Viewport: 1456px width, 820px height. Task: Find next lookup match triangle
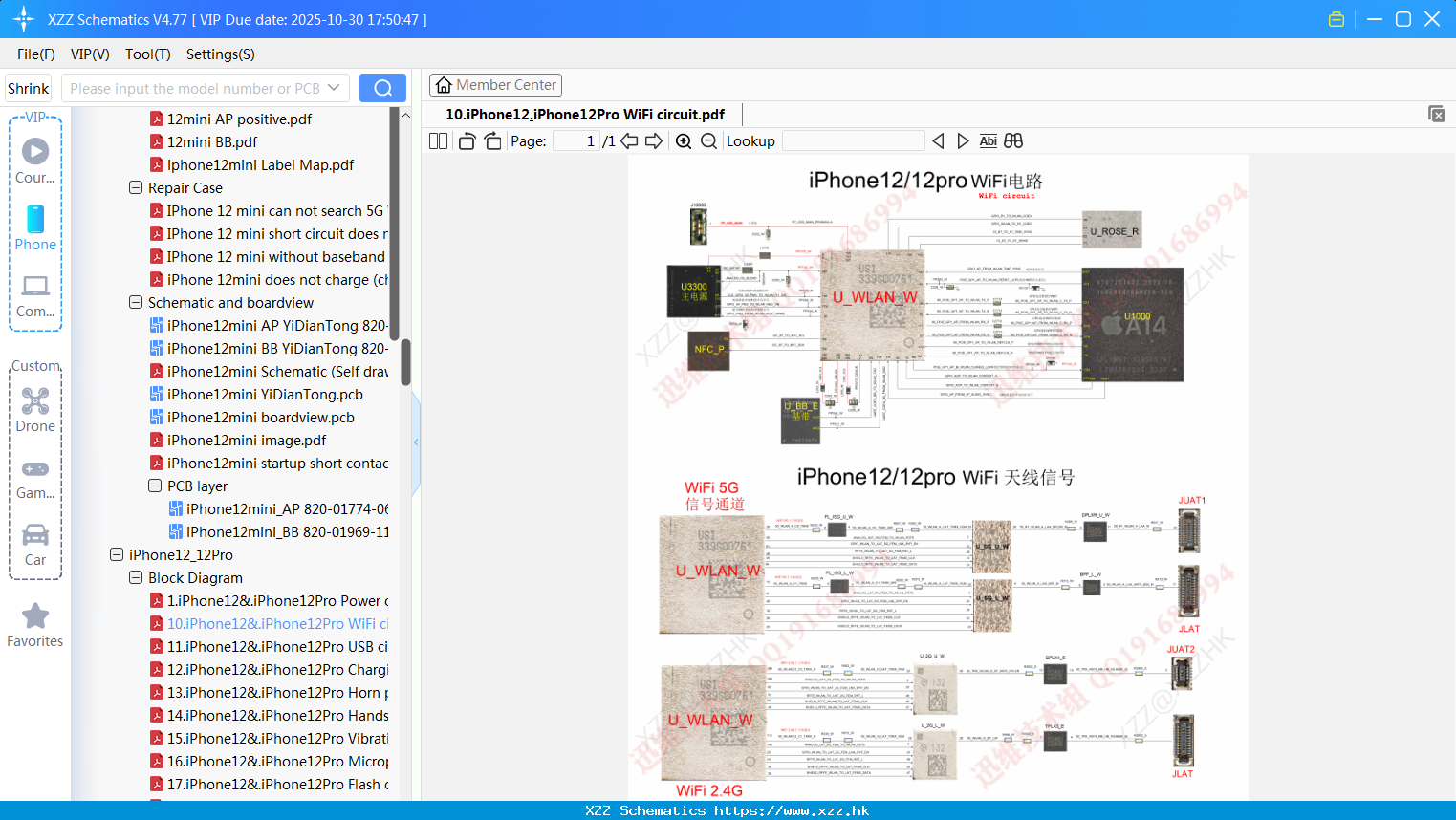[963, 141]
